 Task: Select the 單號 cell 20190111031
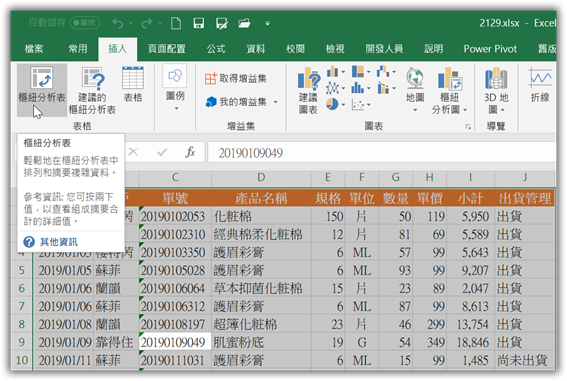175,360
